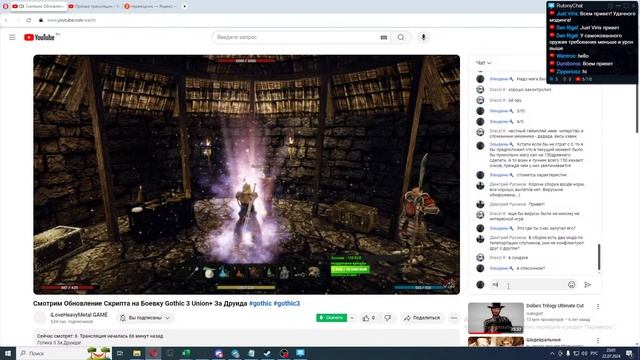Screen dimensions: 640x360
Task: Click the taskbar clock and date
Action: click(611, 353)
